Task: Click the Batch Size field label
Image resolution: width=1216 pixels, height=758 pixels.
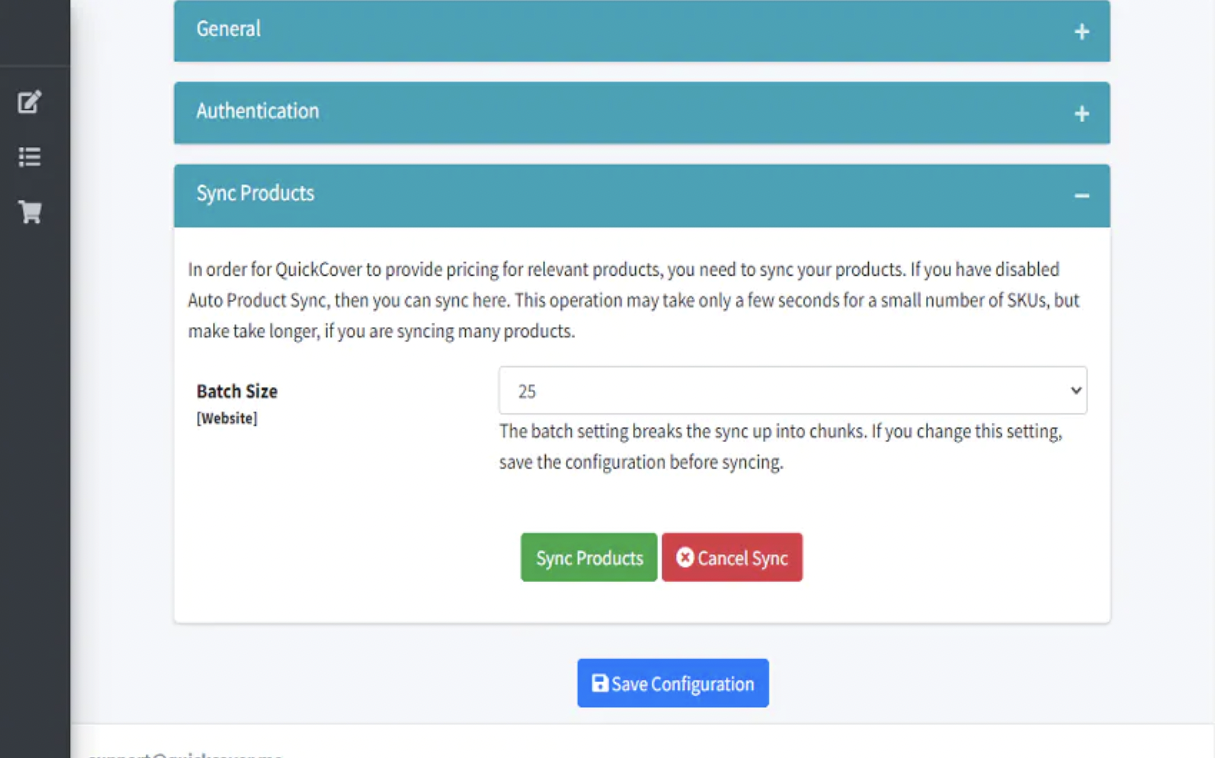Action: click(237, 391)
